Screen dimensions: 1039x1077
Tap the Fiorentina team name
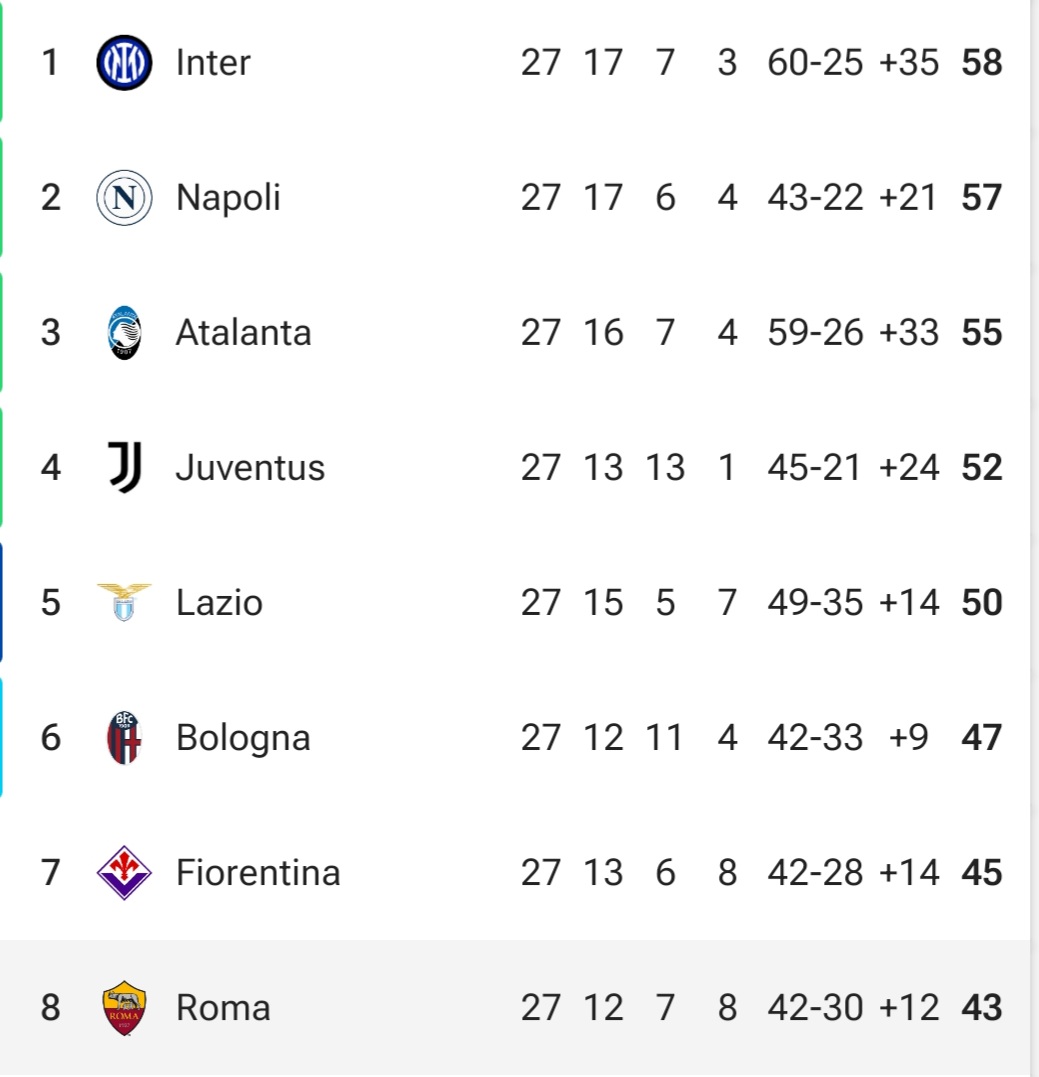pyautogui.click(x=258, y=872)
